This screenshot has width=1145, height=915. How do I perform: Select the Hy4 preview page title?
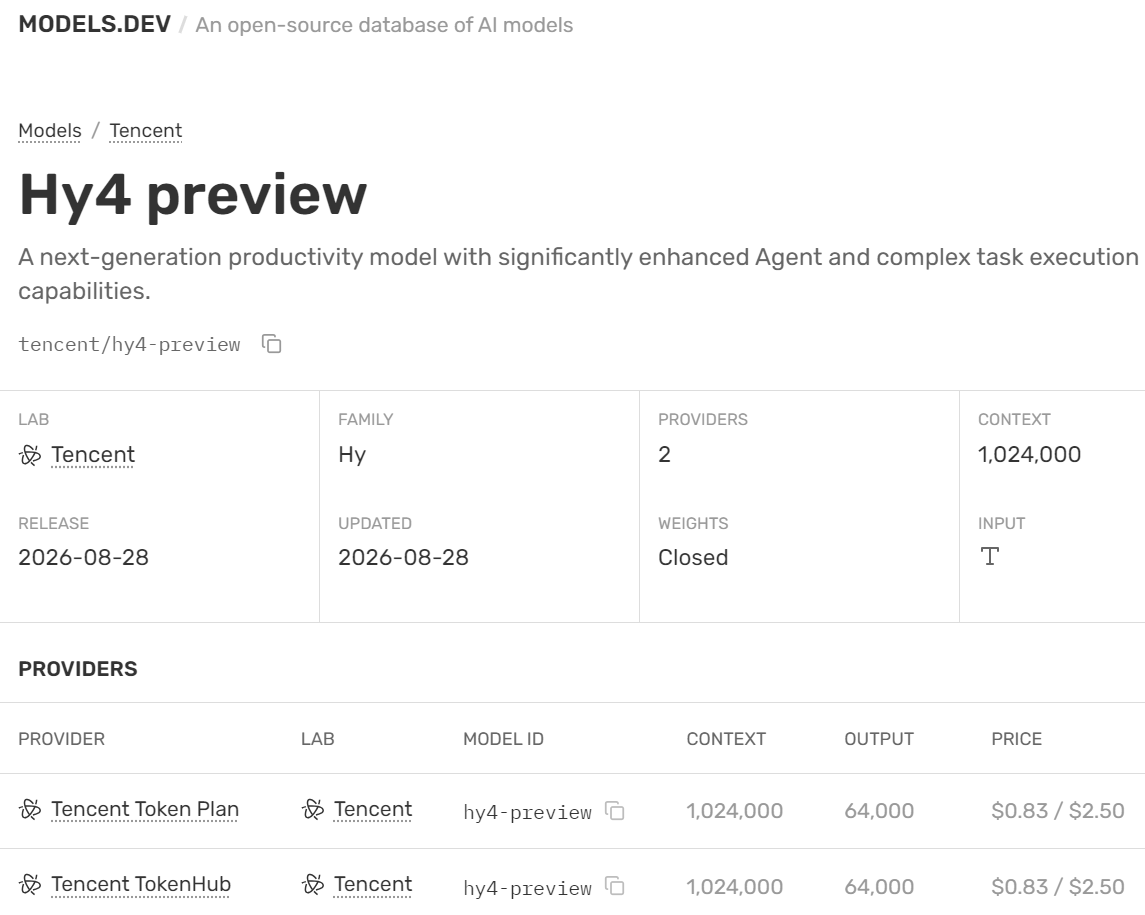pyautogui.click(x=193, y=195)
